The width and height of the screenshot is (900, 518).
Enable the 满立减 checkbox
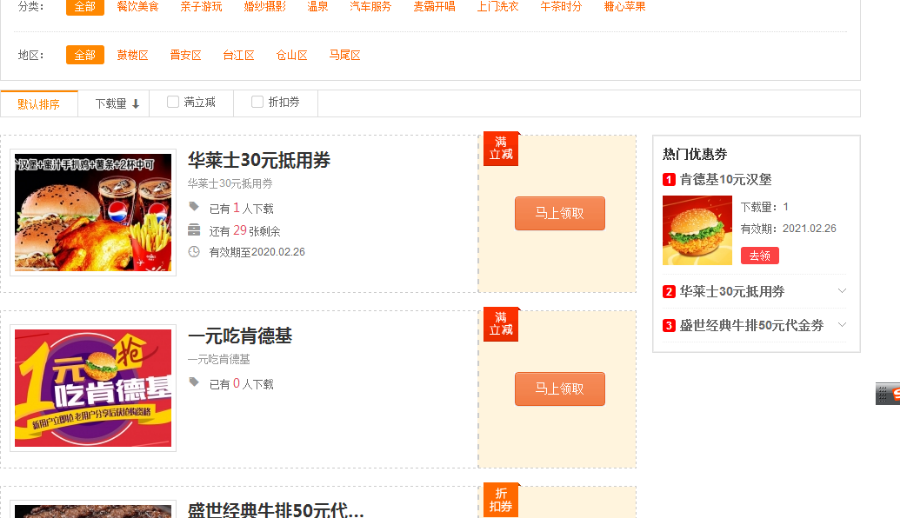pyautogui.click(x=173, y=102)
